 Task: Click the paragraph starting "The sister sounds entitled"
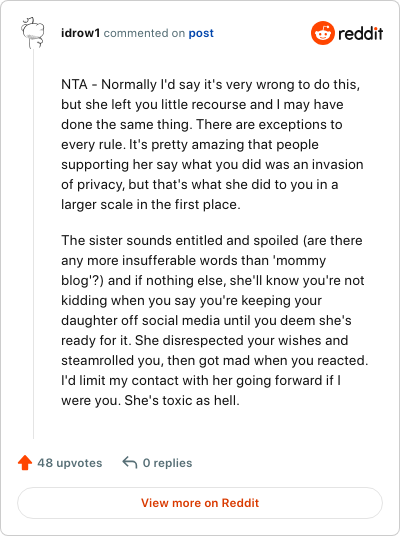(x=215, y=320)
